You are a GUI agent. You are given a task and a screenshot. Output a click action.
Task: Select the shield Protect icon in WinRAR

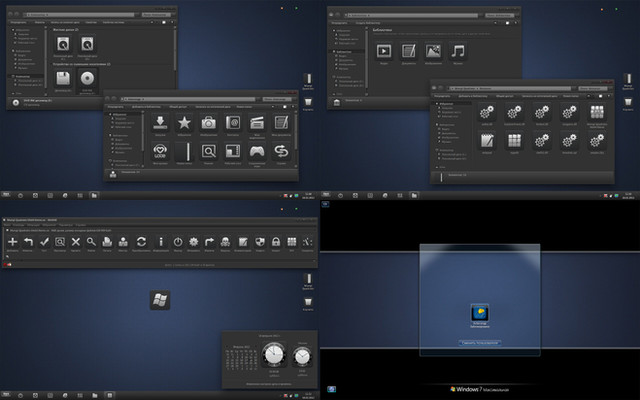coord(260,242)
